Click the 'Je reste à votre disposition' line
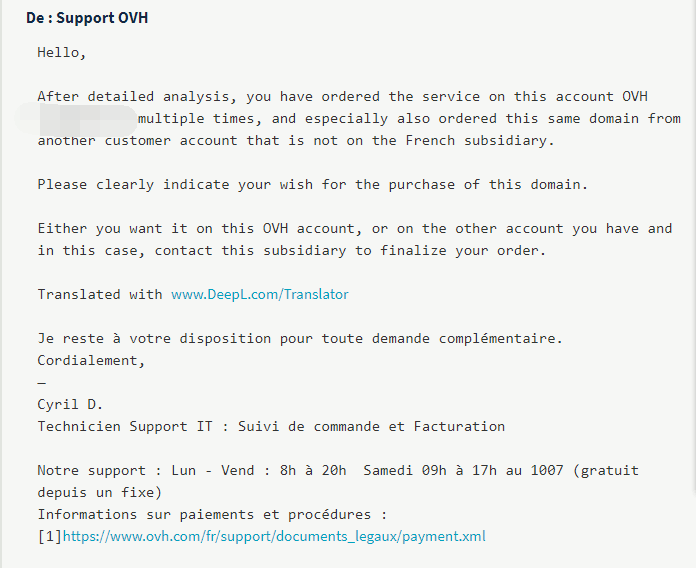696x568 pixels. tap(300, 339)
